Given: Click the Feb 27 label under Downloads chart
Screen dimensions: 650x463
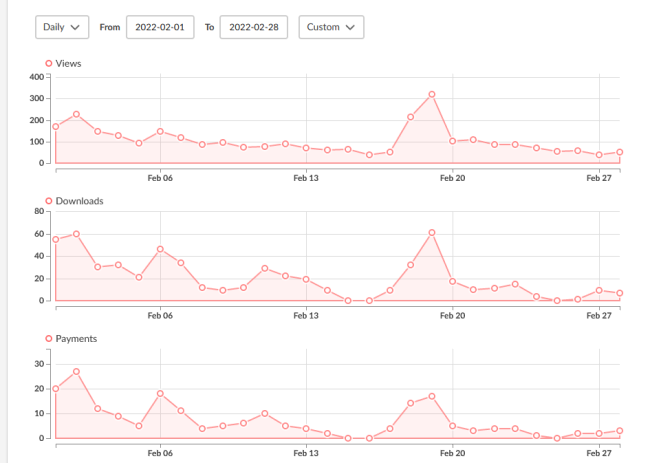Looking at the screenshot, I should [599, 316].
